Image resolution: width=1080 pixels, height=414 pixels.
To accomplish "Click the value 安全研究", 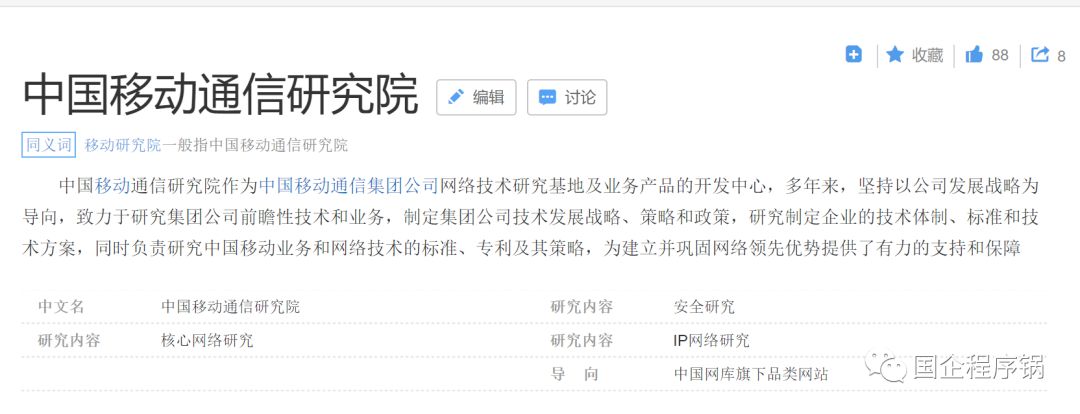I will click(704, 307).
